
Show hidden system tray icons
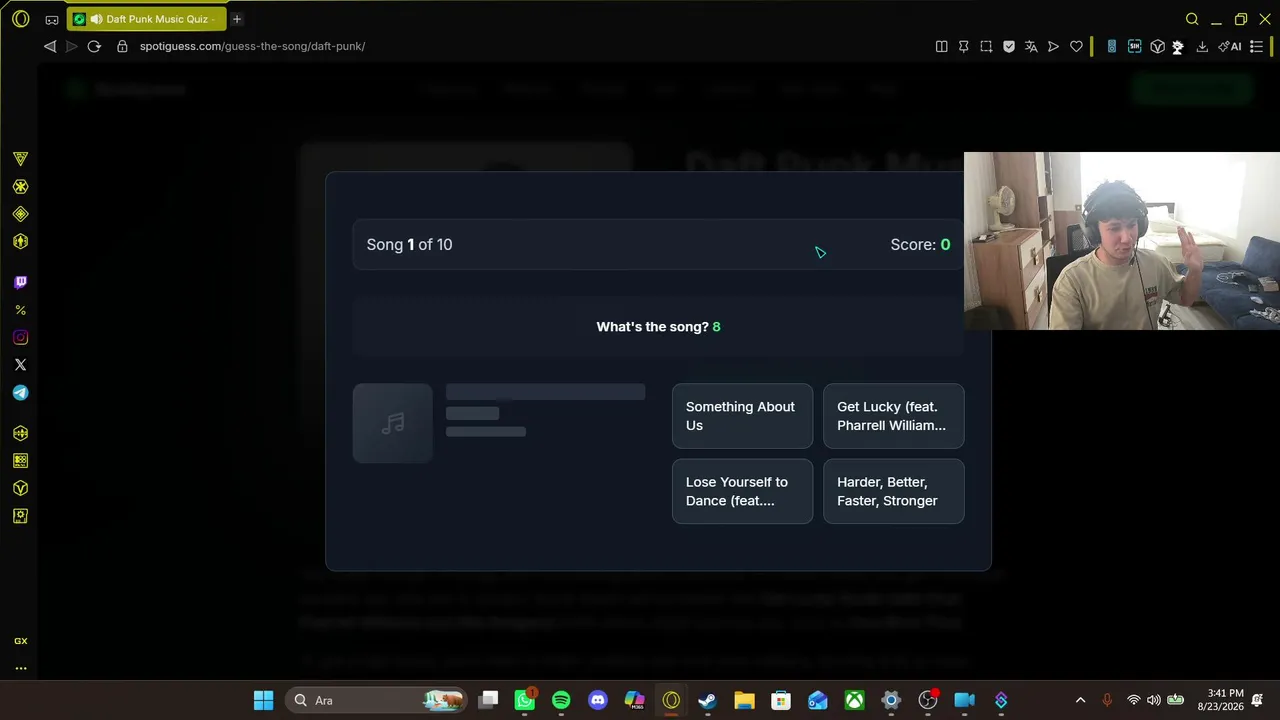[1080, 700]
